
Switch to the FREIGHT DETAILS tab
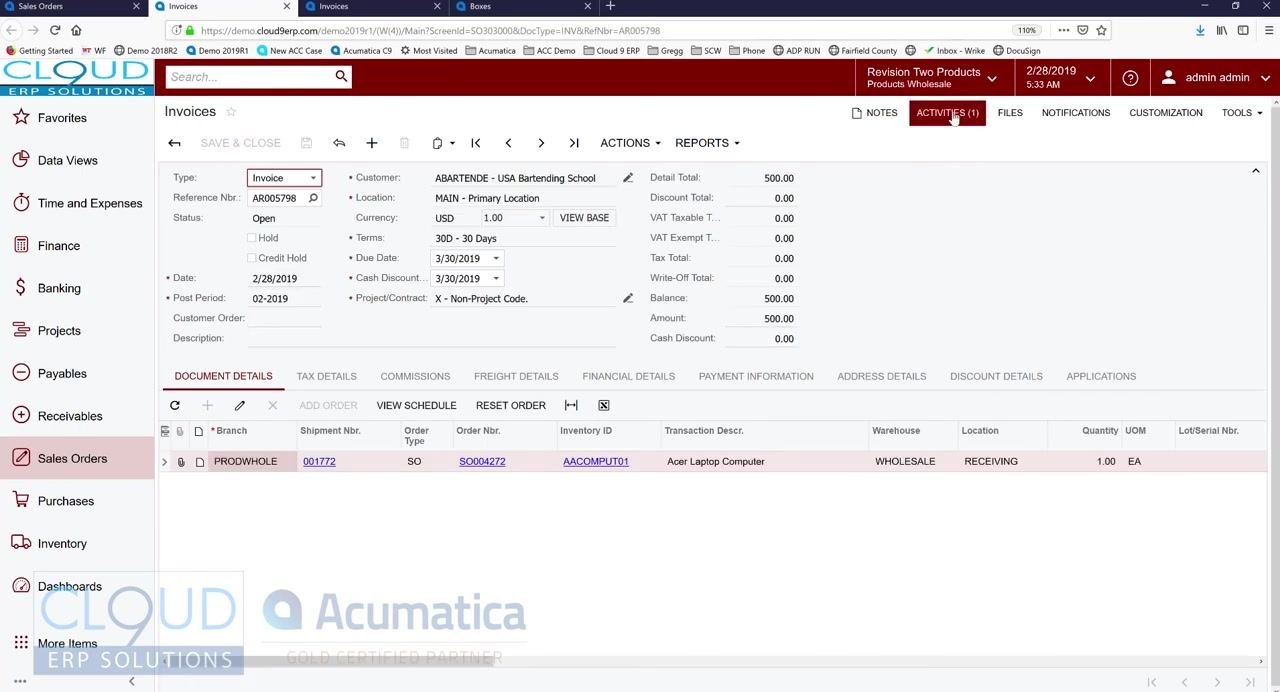[x=516, y=376]
